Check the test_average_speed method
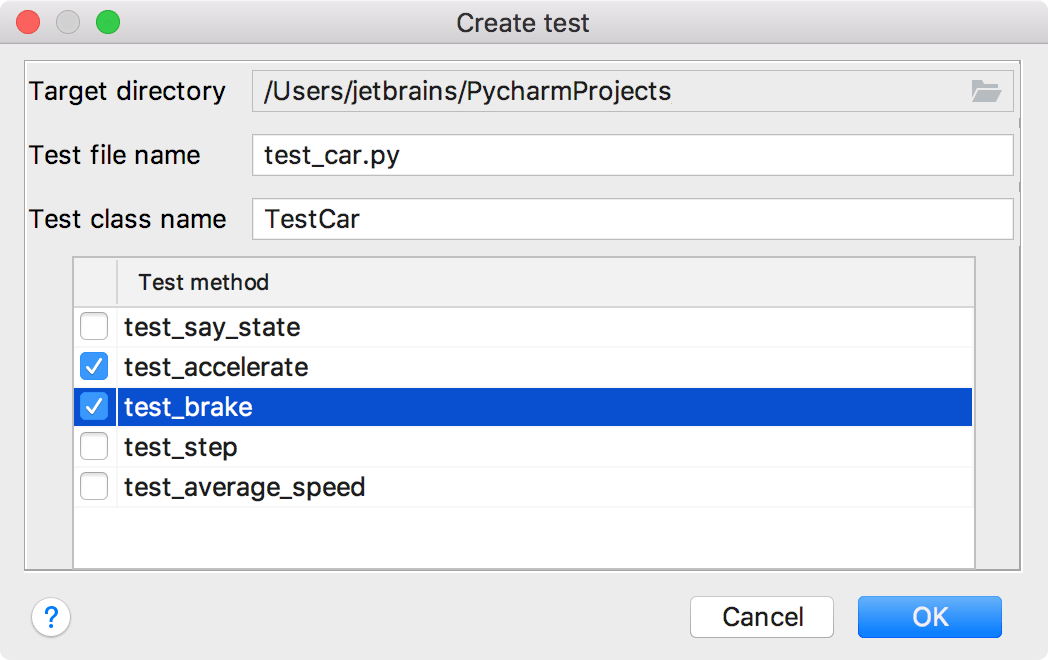The width and height of the screenshot is (1048, 660). pos(94,487)
